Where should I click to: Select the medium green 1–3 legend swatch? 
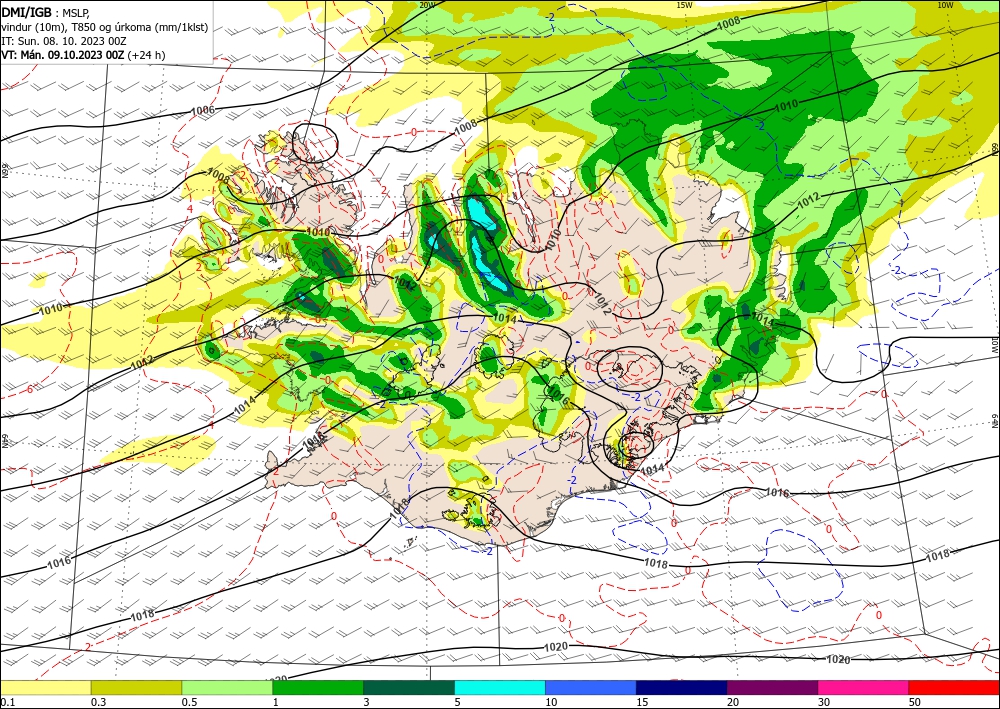pyautogui.click(x=318, y=687)
